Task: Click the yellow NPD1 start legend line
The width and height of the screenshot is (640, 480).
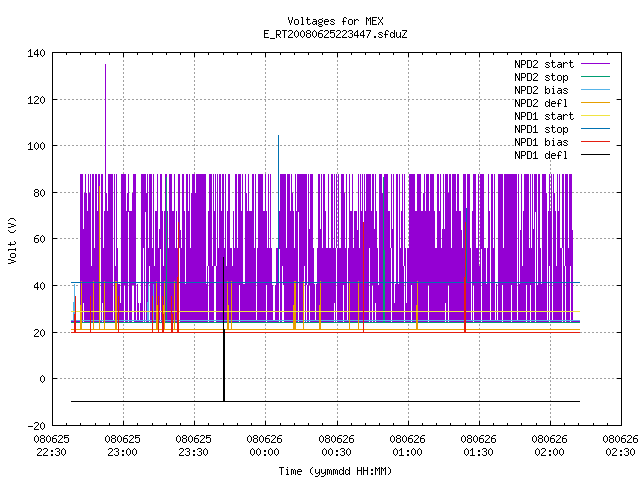Action: pos(596,116)
